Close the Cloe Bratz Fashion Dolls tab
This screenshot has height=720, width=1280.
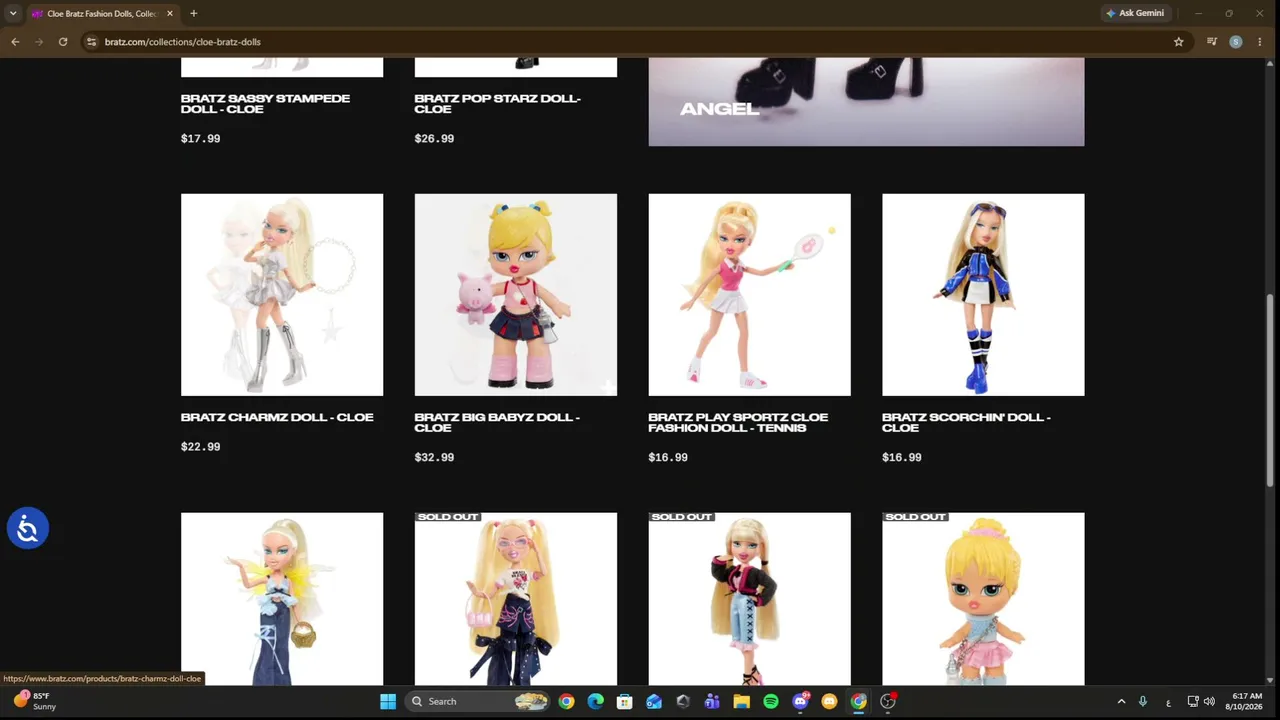170,13
